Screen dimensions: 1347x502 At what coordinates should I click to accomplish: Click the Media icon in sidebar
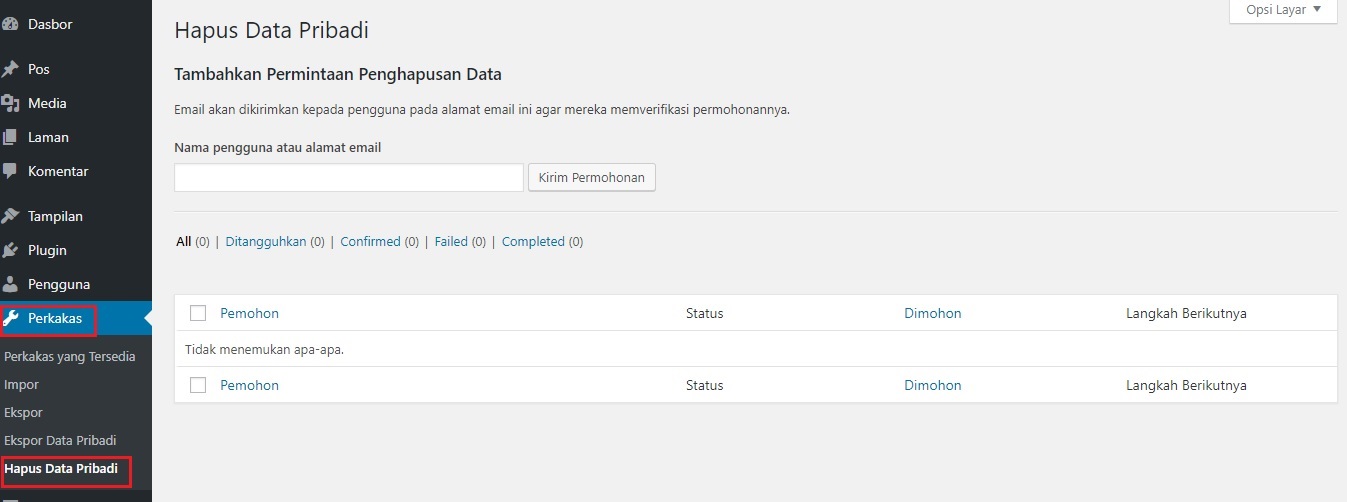10,103
